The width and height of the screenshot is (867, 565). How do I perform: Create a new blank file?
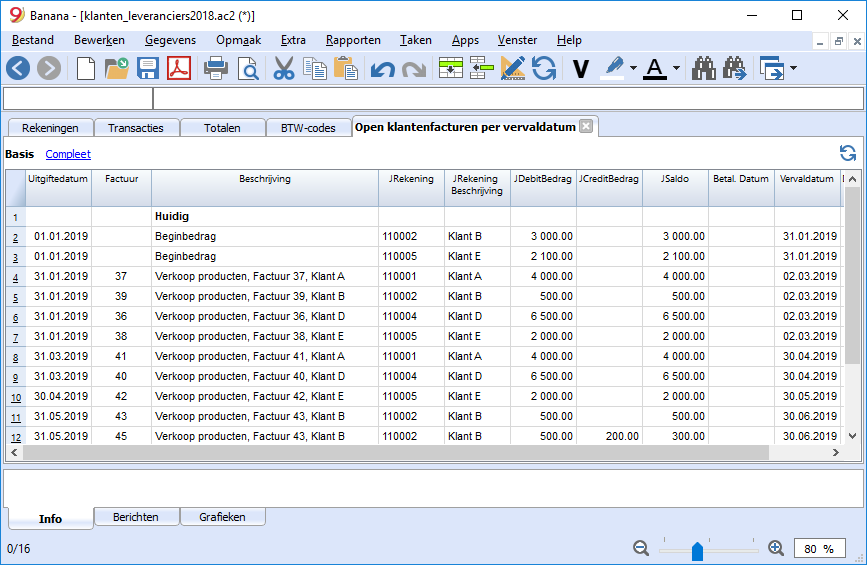click(x=86, y=69)
